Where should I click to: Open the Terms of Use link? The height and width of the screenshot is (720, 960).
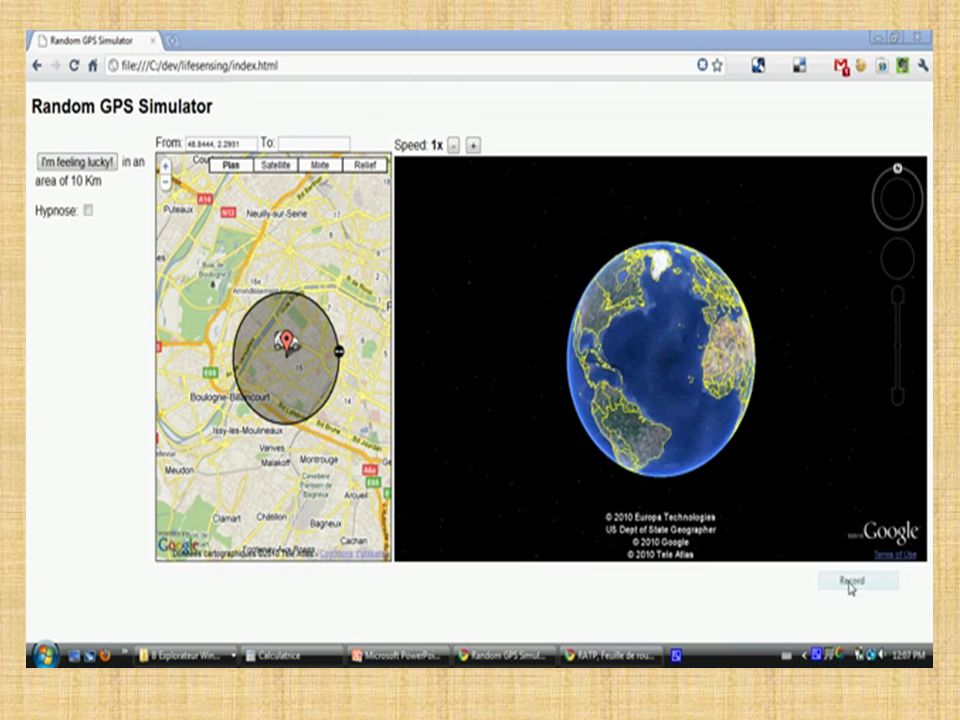point(895,555)
